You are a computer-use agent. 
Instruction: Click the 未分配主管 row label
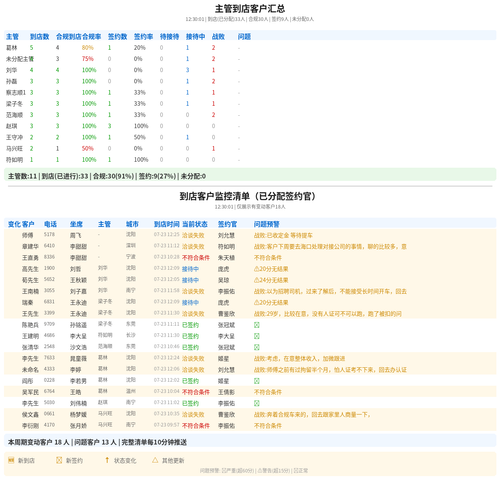20,59
